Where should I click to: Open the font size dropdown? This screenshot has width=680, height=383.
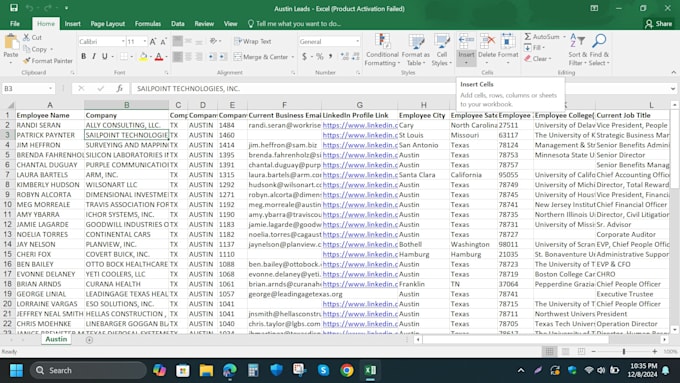(144, 42)
